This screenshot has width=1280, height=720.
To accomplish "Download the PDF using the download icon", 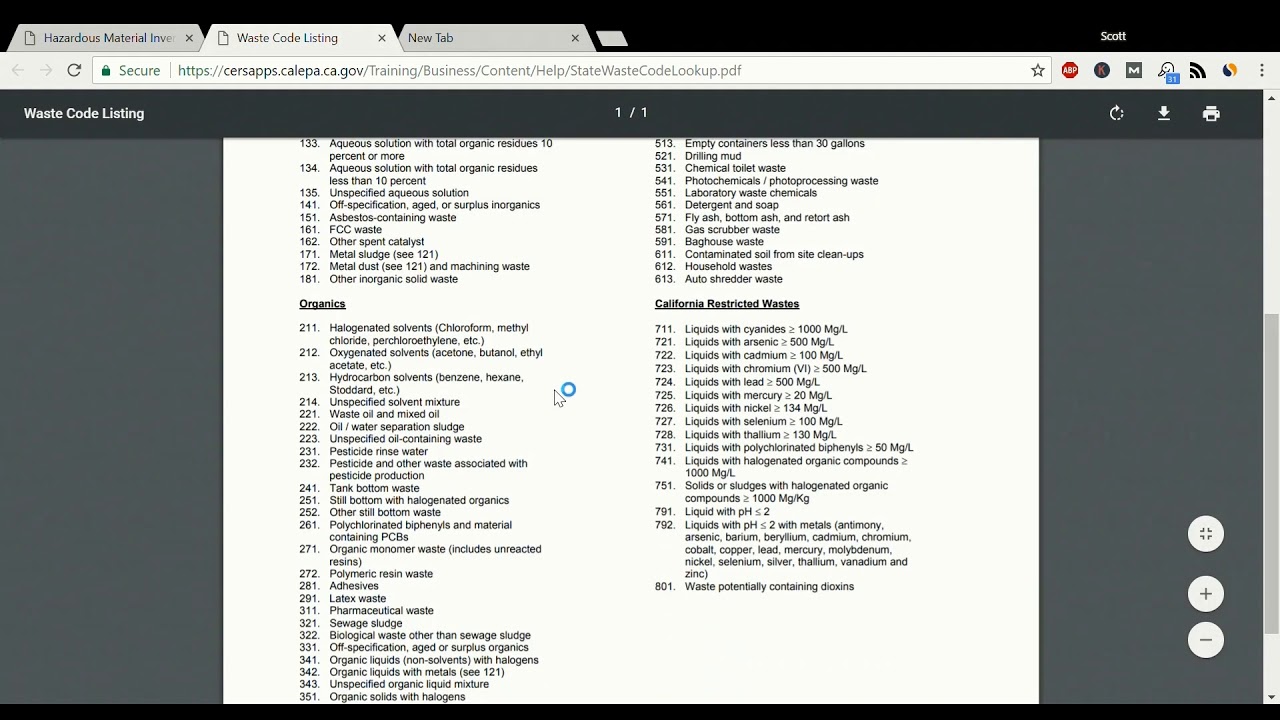I will click(1164, 113).
